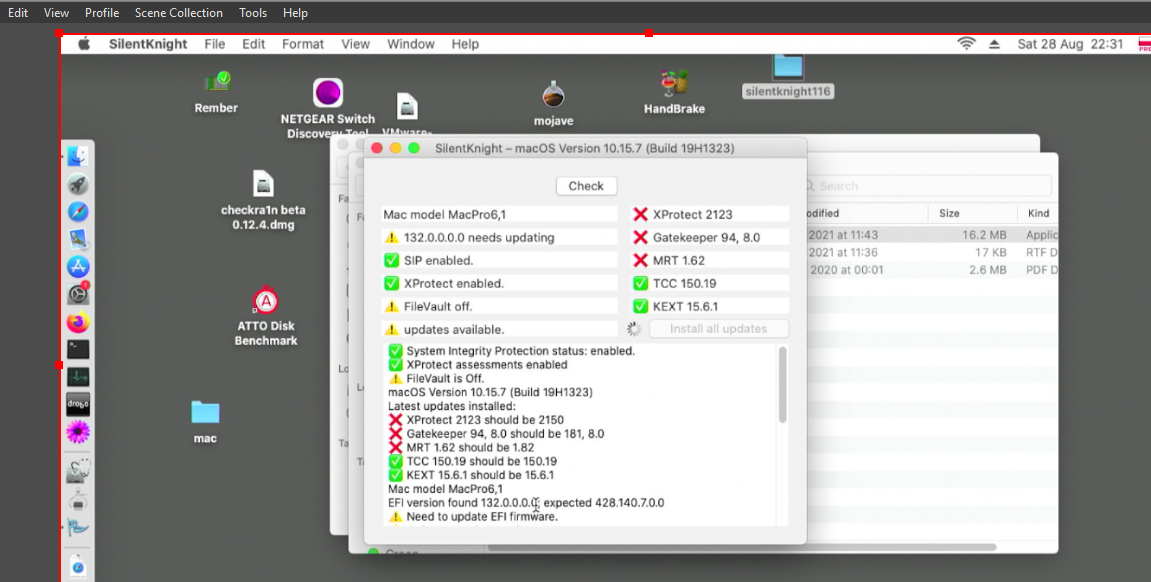Click the date and time in menu bar
1151x582 pixels.
click(1070, 44)
